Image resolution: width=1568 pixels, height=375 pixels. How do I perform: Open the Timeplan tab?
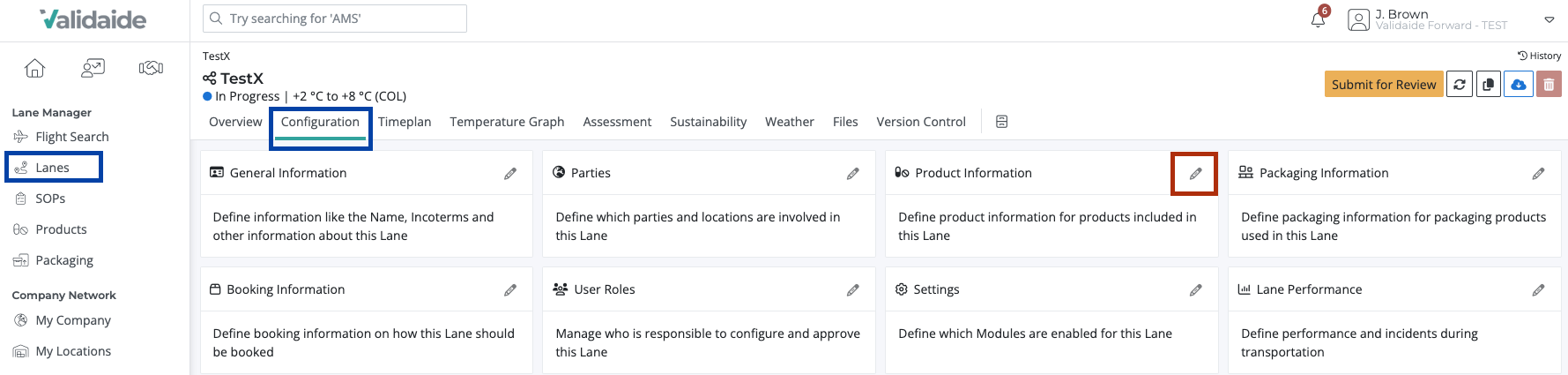[405, 122]
